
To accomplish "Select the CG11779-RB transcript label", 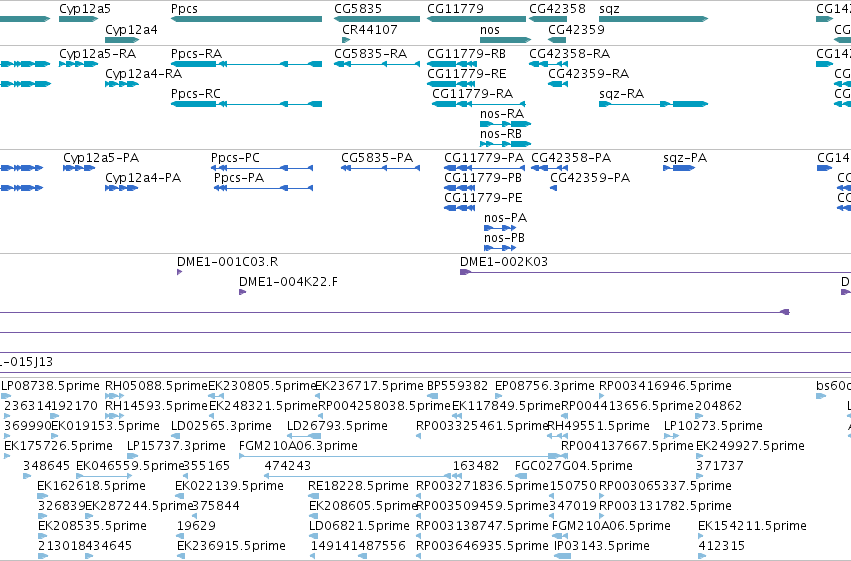I will click(x=467, y=54).
